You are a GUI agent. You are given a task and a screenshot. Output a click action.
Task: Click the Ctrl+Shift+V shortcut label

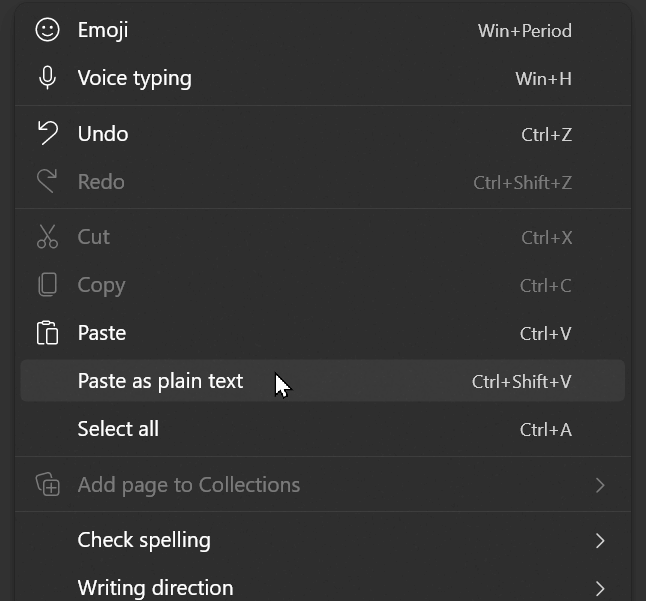[x=521, y=381]
